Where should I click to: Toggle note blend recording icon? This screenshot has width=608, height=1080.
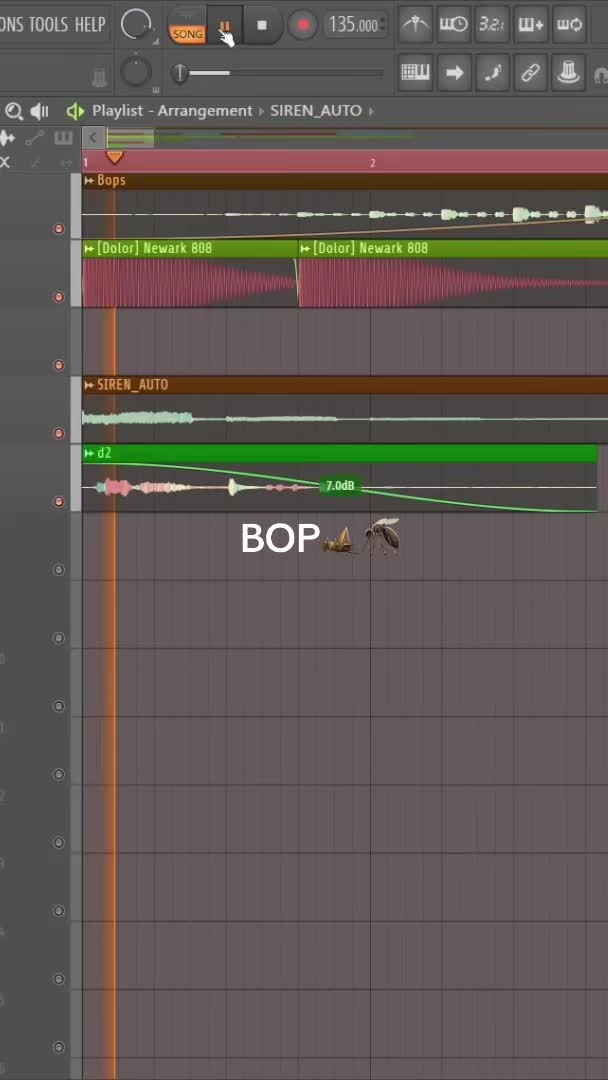(492, 72)
